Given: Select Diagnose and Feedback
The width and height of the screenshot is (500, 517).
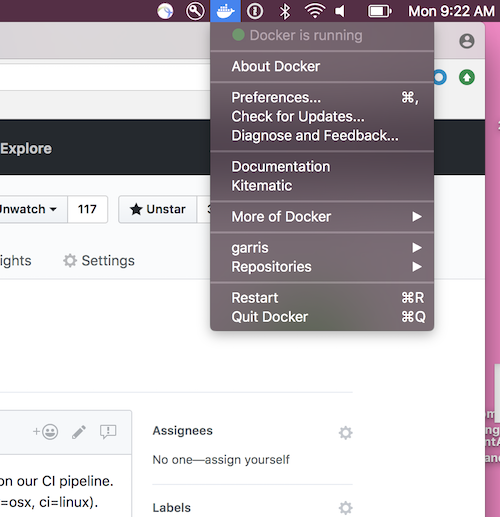Looking at the screenshot, I should pos(322,136).
